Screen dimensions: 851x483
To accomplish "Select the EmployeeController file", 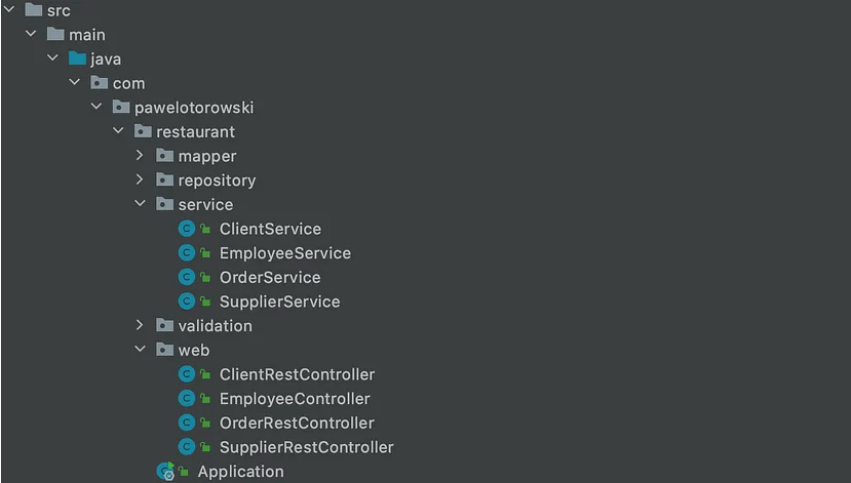I will (x=294, y=399).
